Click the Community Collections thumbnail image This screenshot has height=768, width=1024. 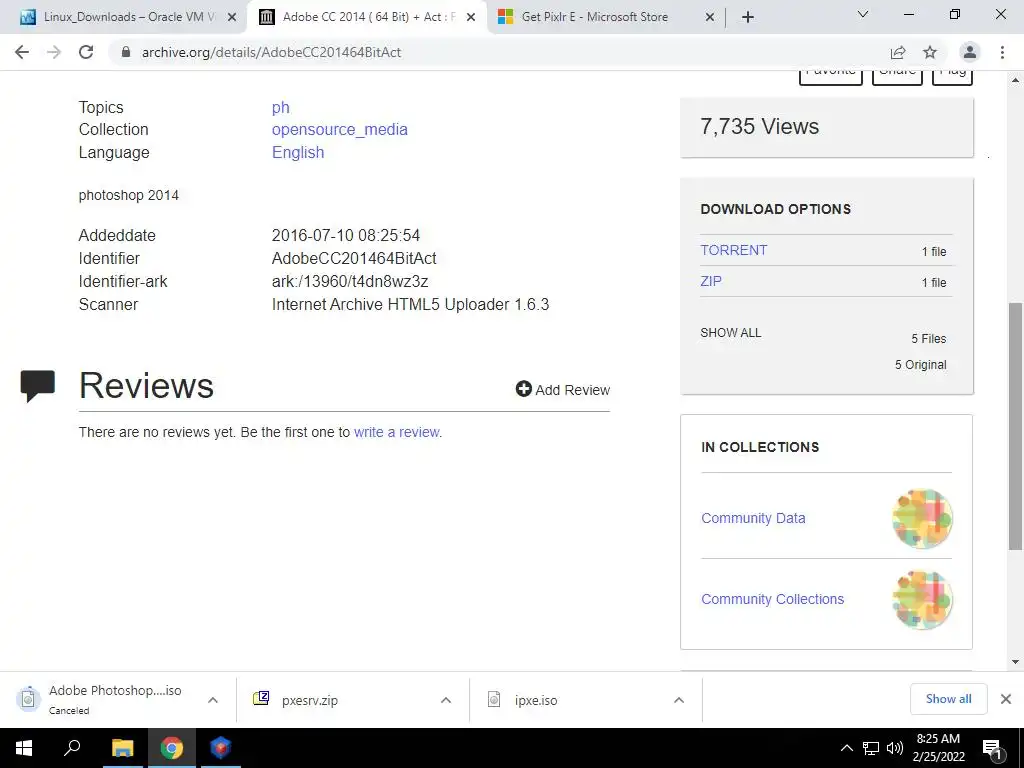click(922, 600)
